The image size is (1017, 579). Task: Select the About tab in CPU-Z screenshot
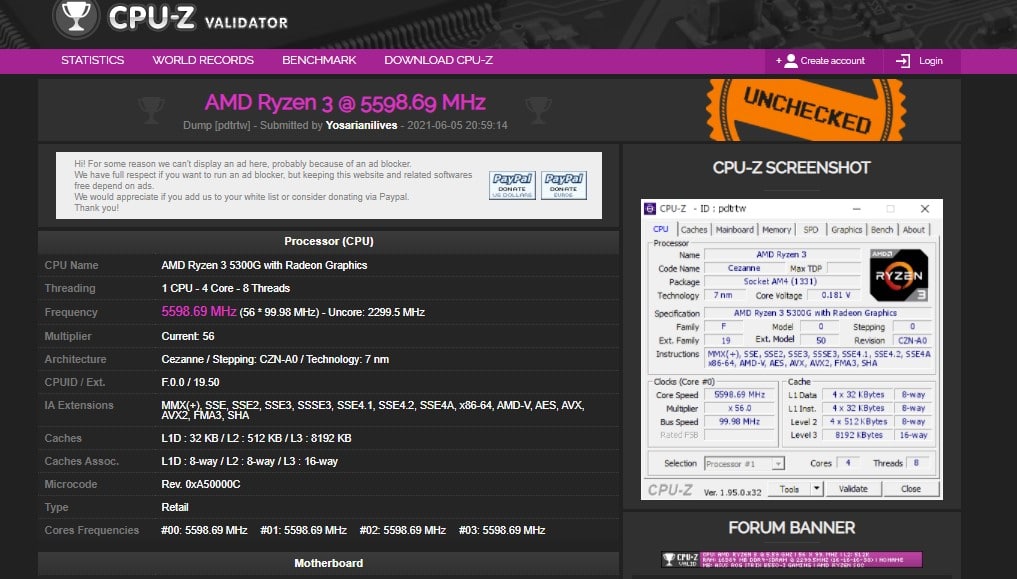(914, 230)
